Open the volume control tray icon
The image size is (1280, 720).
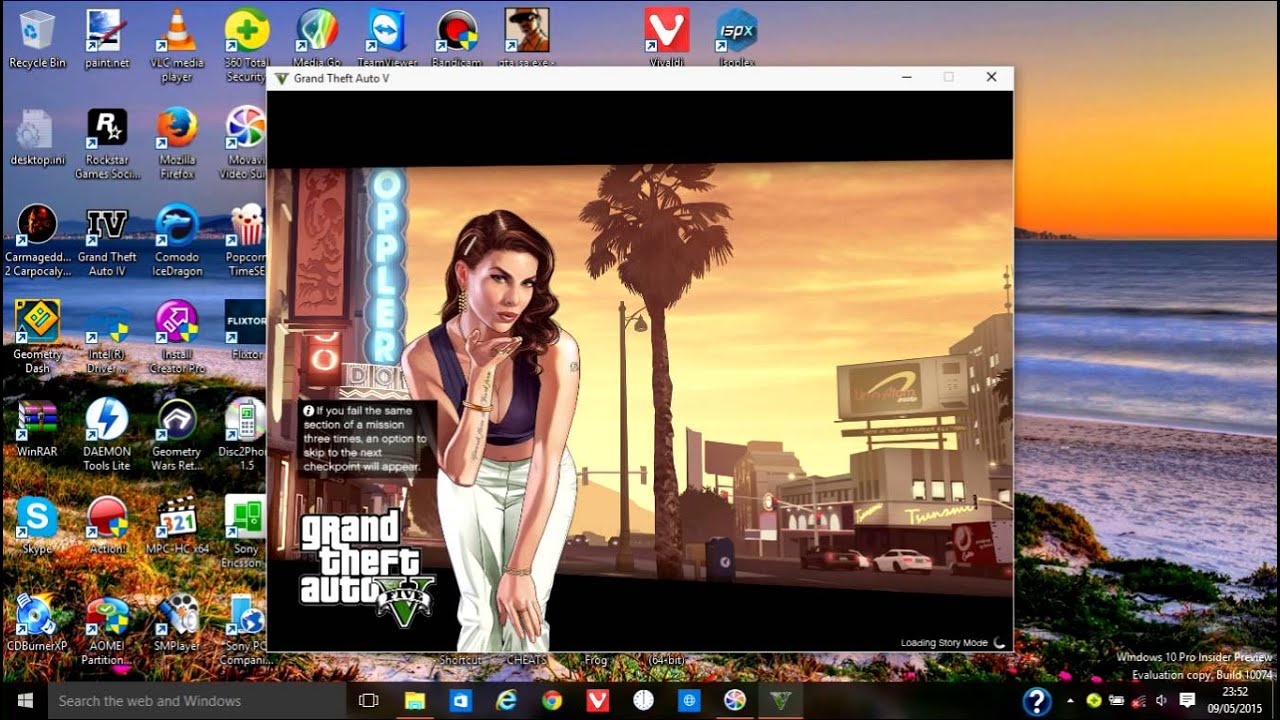[x=1162, y=701]
